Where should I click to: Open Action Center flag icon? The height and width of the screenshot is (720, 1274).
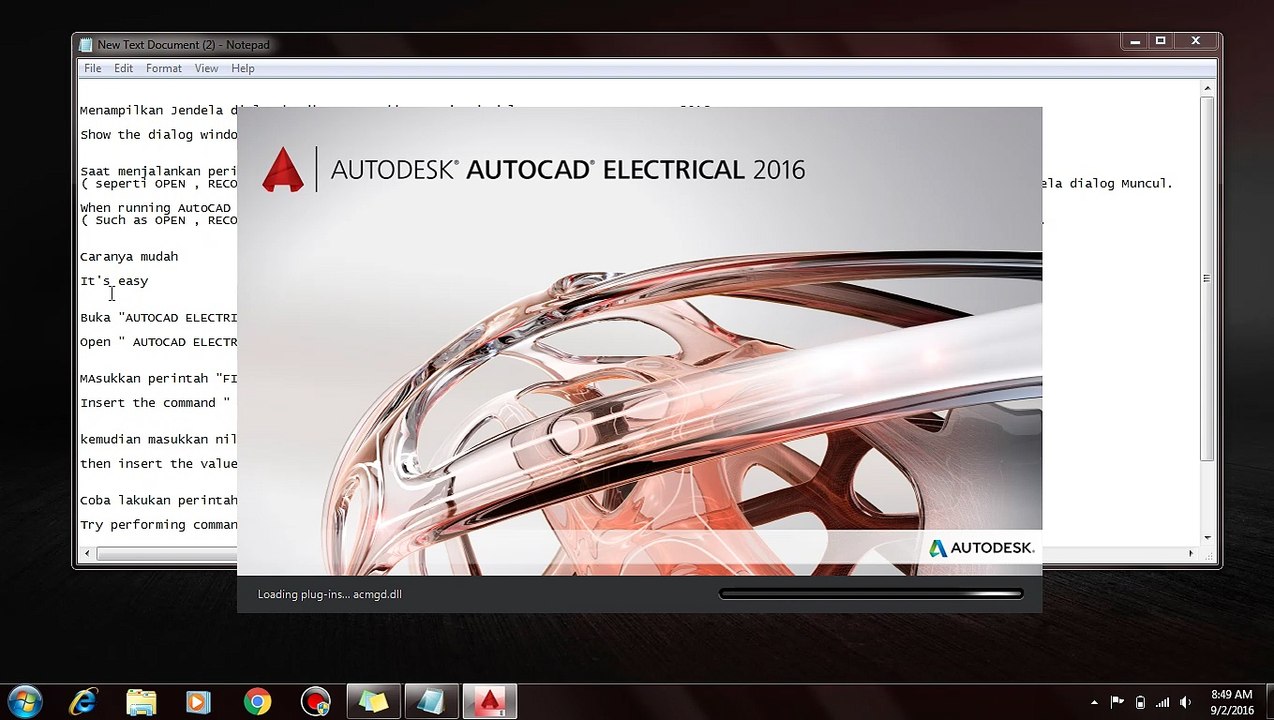(x=1117, y=702)
